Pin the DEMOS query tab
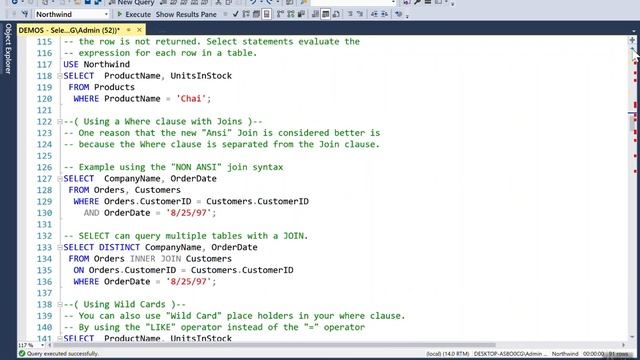Viewport: 640px width, 360px height. [x=128, y=30]
